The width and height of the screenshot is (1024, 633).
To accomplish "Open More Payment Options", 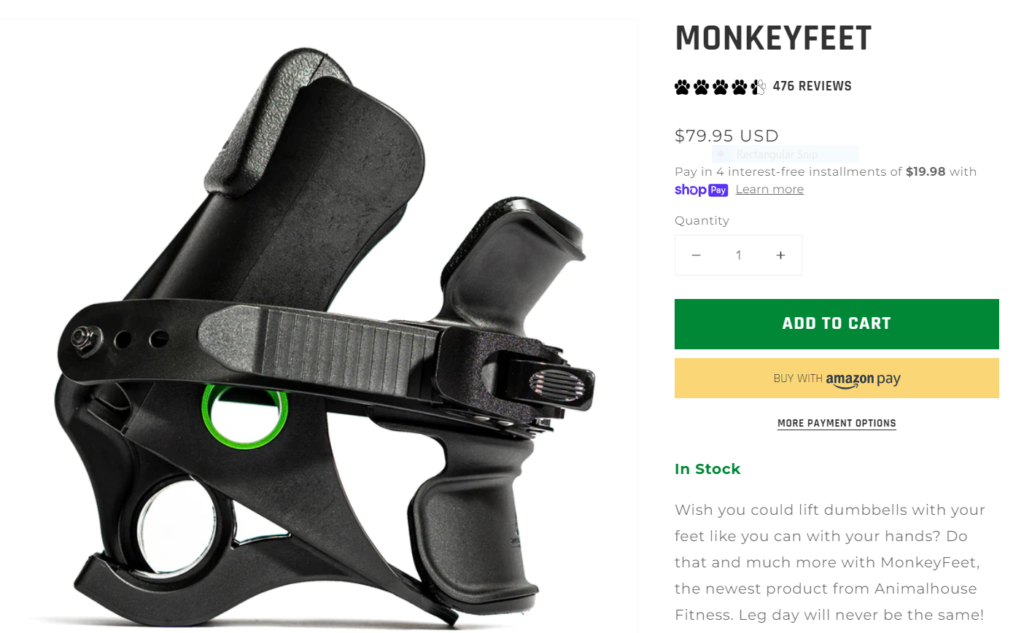I will click(x=837, y=423).
